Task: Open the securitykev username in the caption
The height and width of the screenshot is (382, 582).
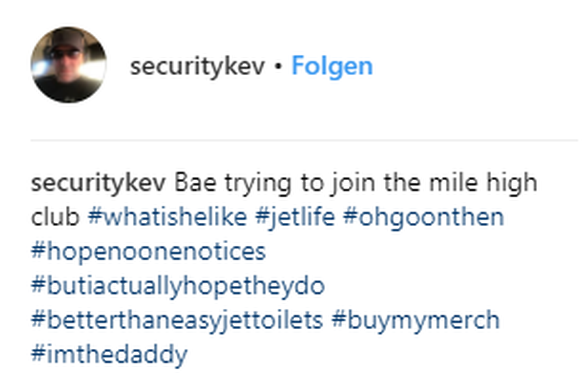Action: point(98,183)
